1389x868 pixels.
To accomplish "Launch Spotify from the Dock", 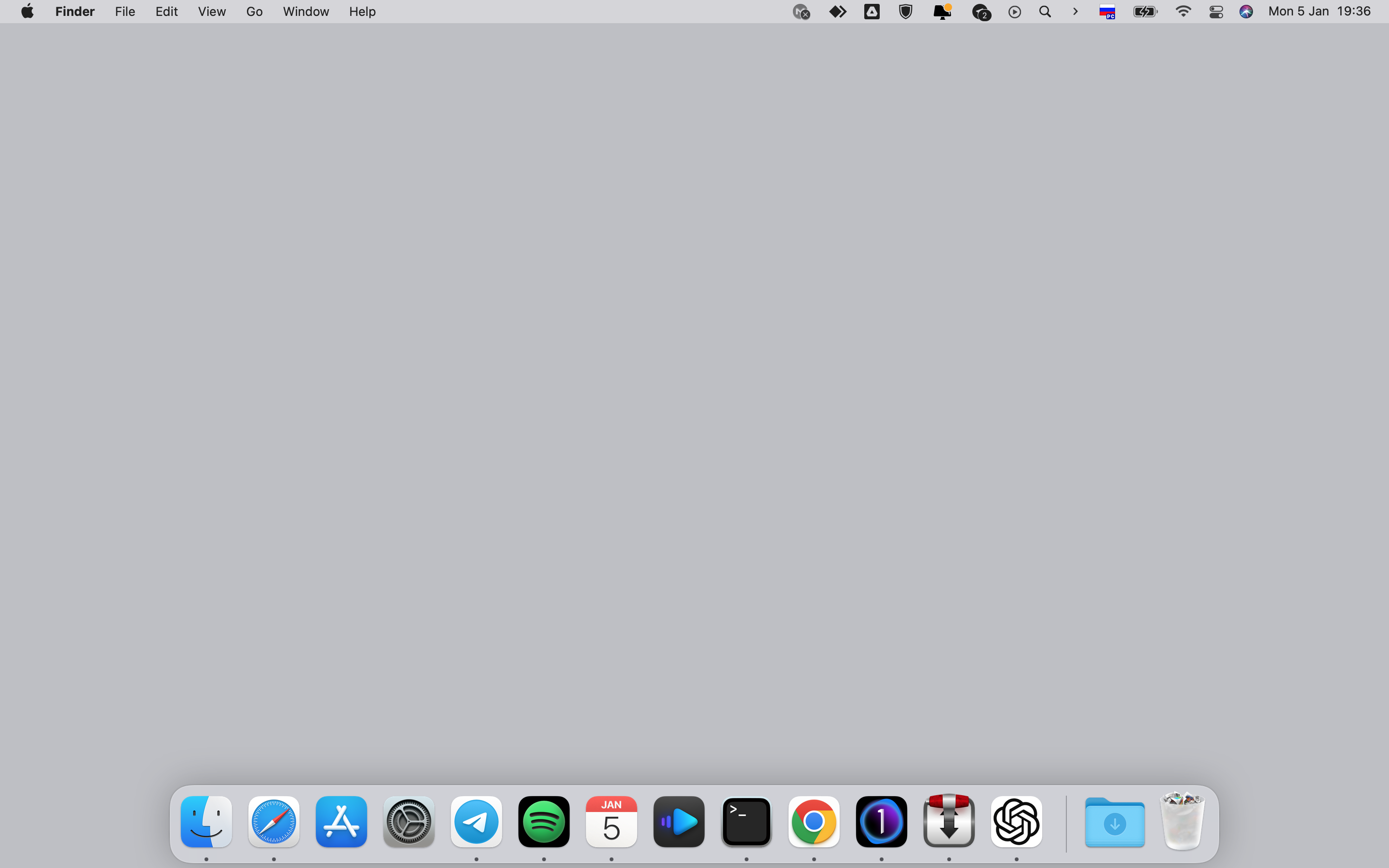I will pyautogui.click(x=544, y=822).
